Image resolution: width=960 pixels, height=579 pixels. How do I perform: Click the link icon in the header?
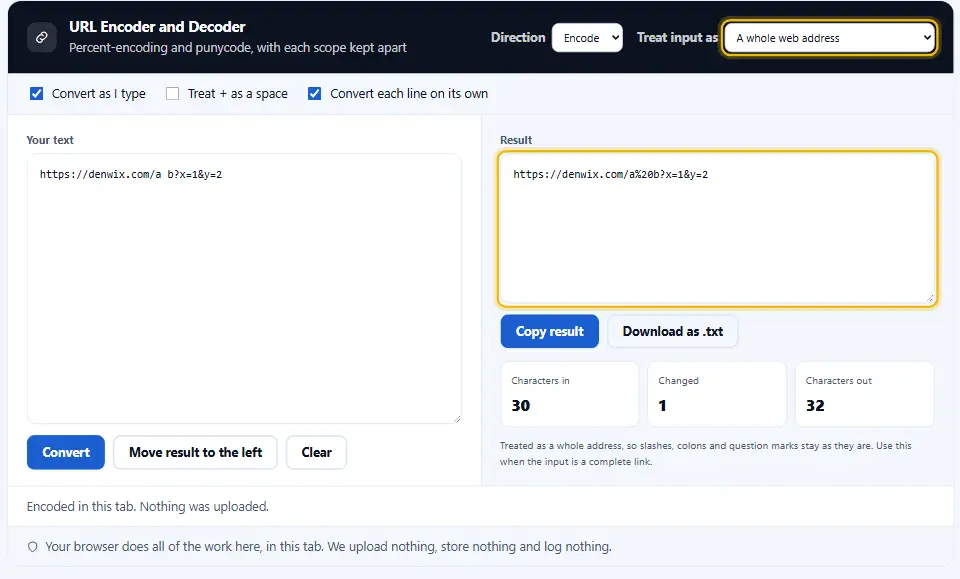point(42,37)
